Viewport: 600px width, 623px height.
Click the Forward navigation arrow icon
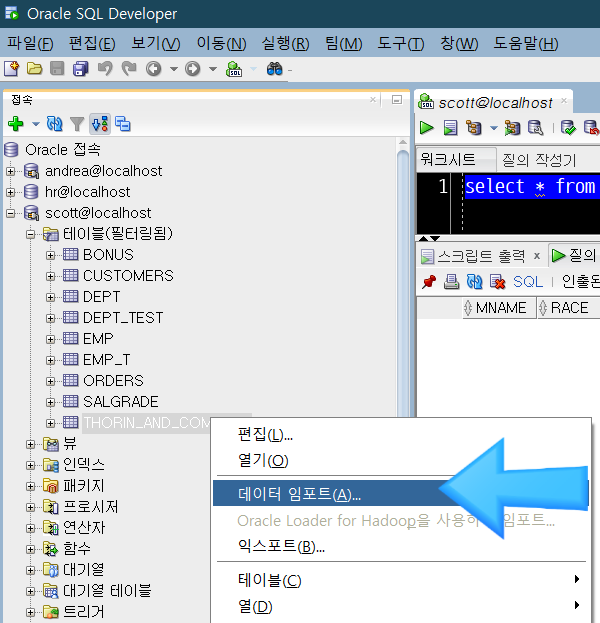point(193,69)
